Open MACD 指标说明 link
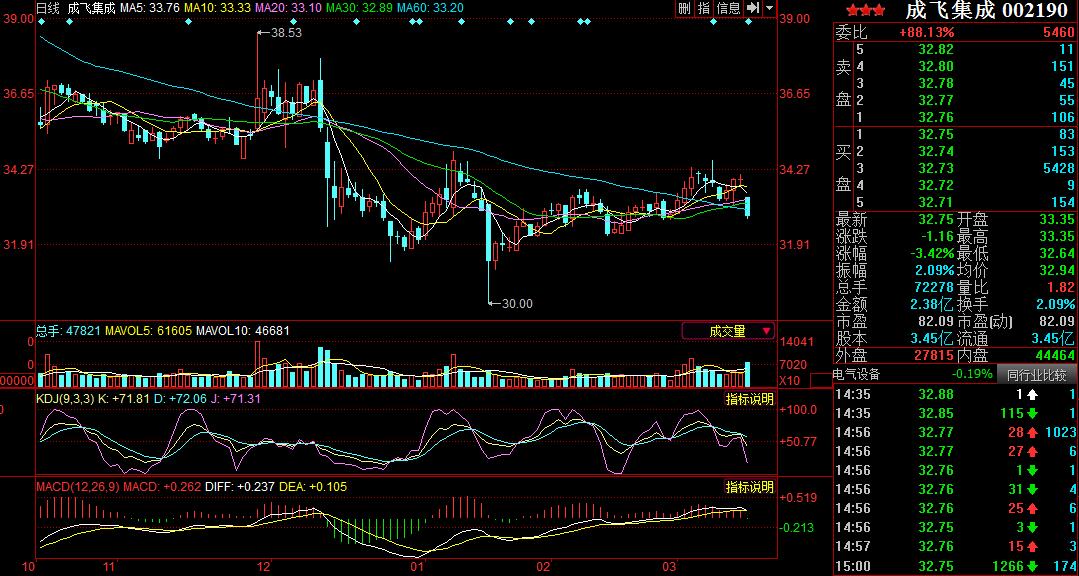The width and height of the screenshot is (1079, 576). (749, 487)
